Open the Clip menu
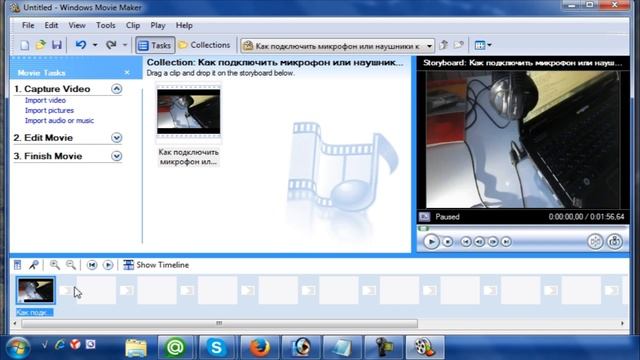 tap(133, 25)
